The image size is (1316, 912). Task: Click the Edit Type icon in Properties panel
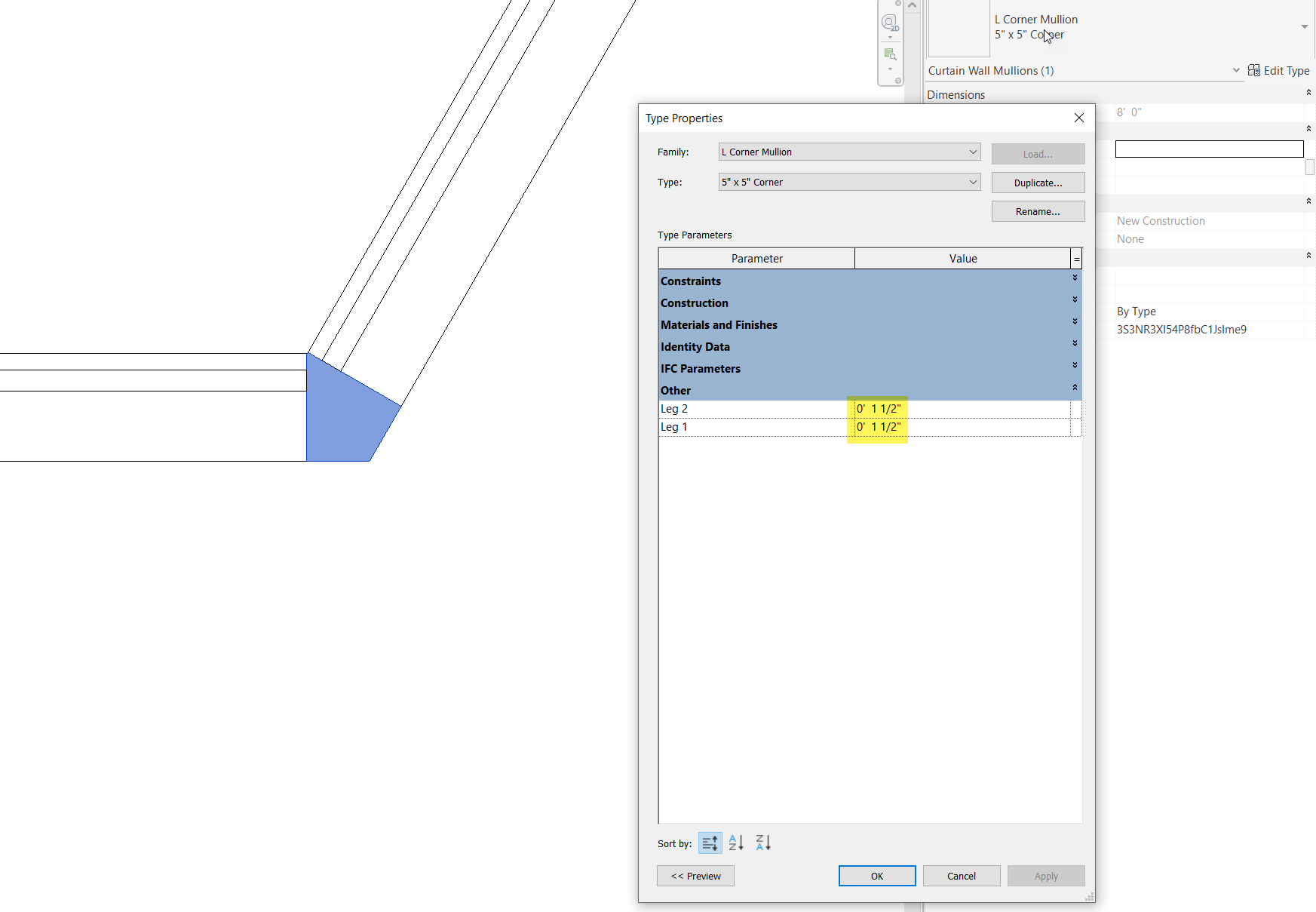point(1253,70)
